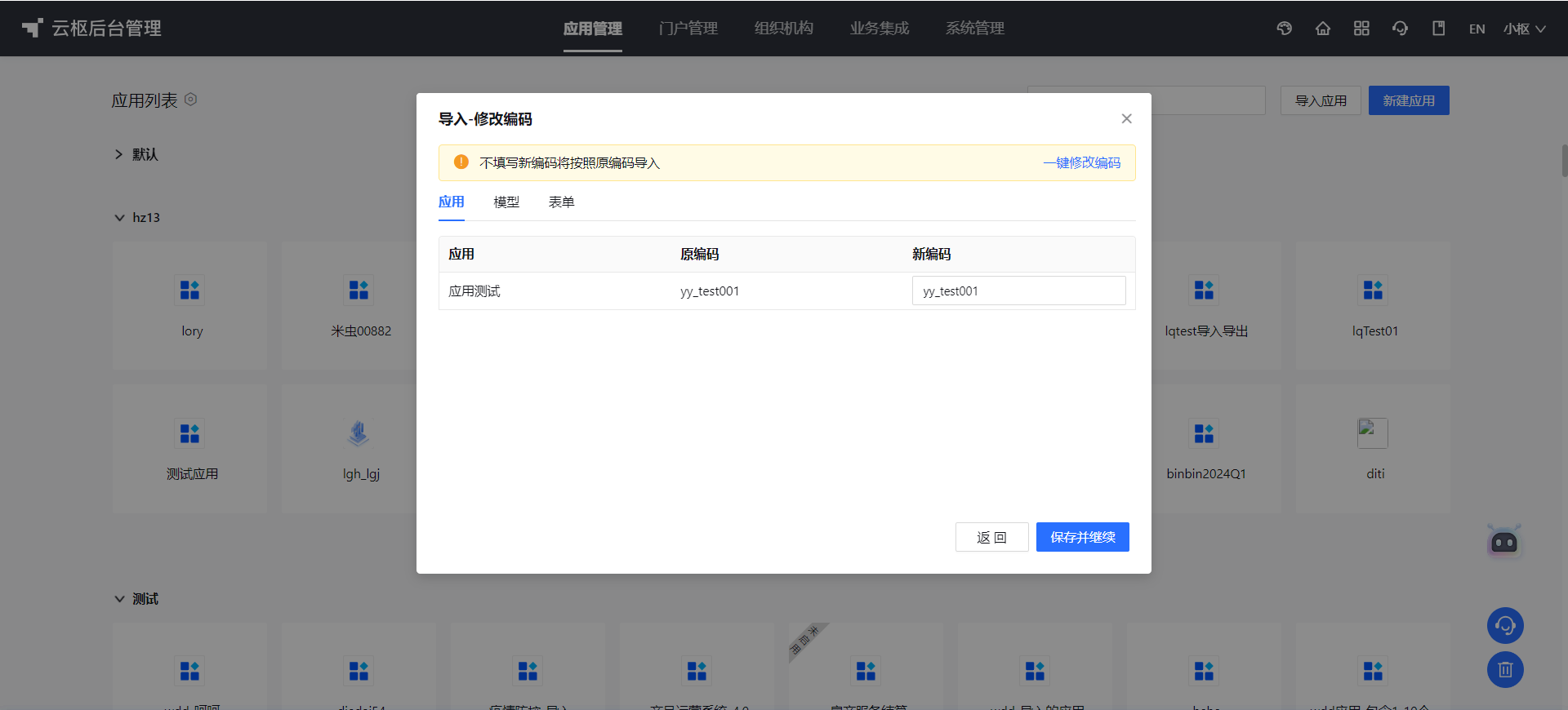Switch to the 模型 tab
The width and height of the screenshot is (1568, 710).
point(506,202)
